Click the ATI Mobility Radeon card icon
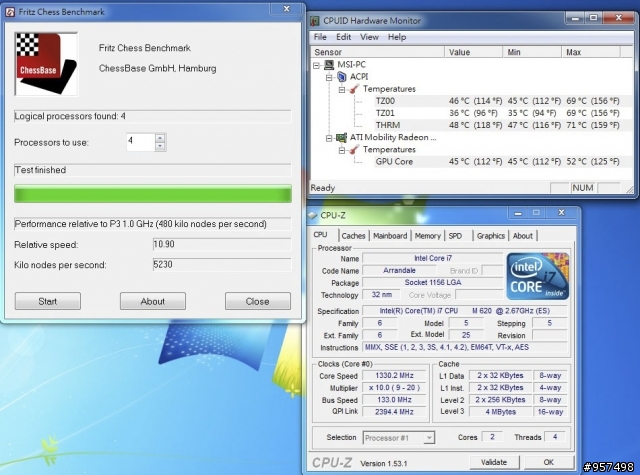Viewport: 640px width, 475px height. point(342,138)
